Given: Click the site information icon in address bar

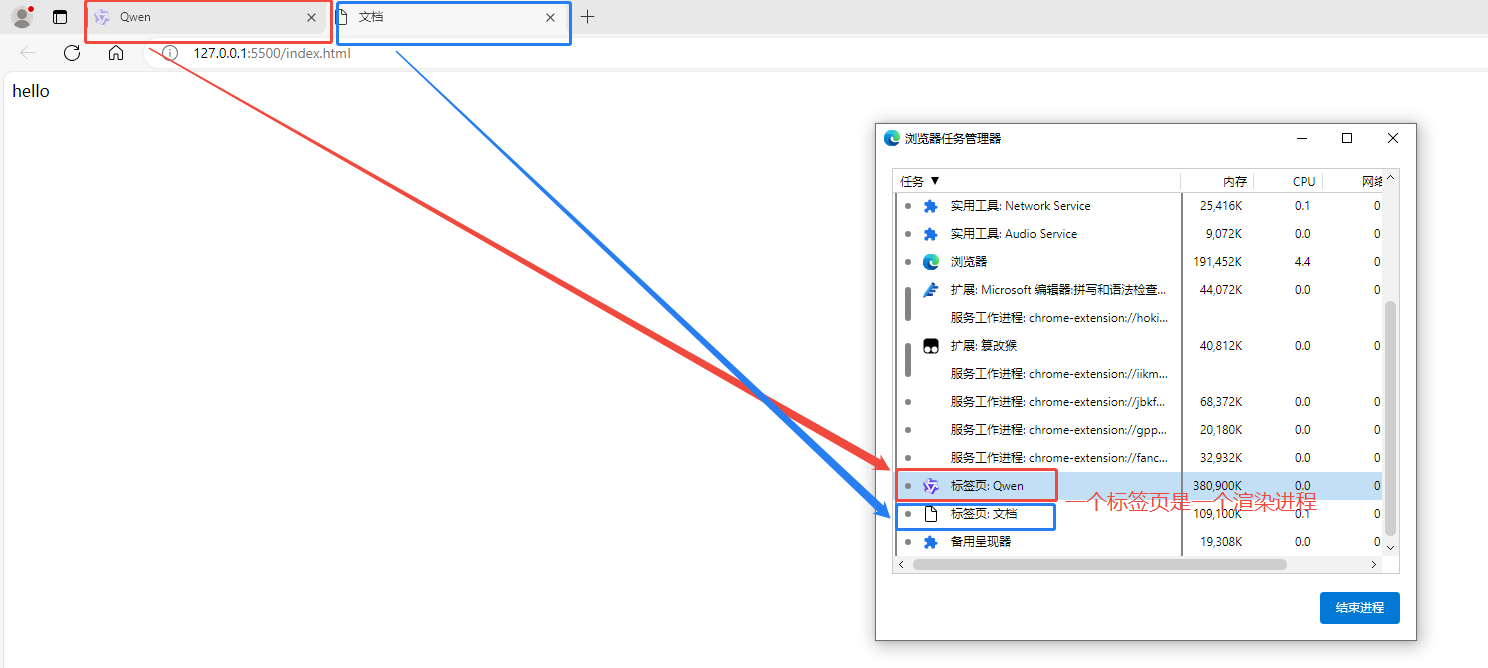Looking at the screenshot, I should click(x=170, y=53).
